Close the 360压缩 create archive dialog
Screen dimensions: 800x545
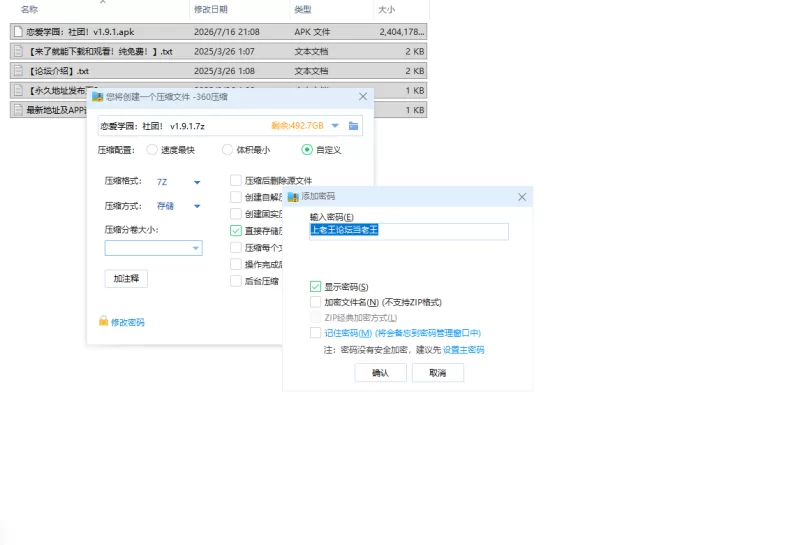pos(363,96)
